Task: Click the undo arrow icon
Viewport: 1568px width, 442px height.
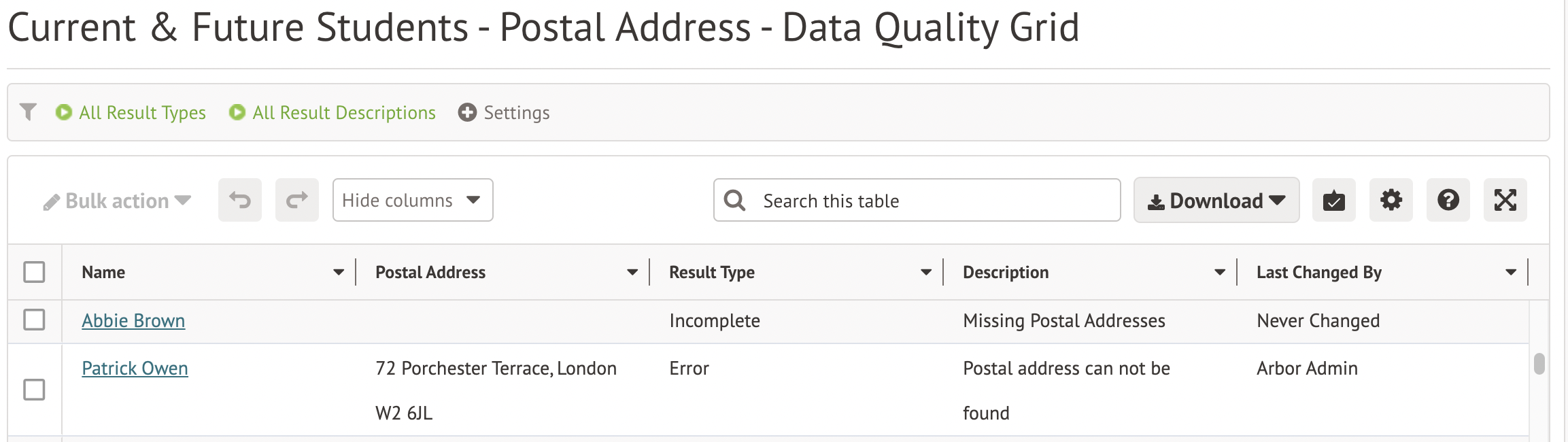Action: (x=239, y=200)
